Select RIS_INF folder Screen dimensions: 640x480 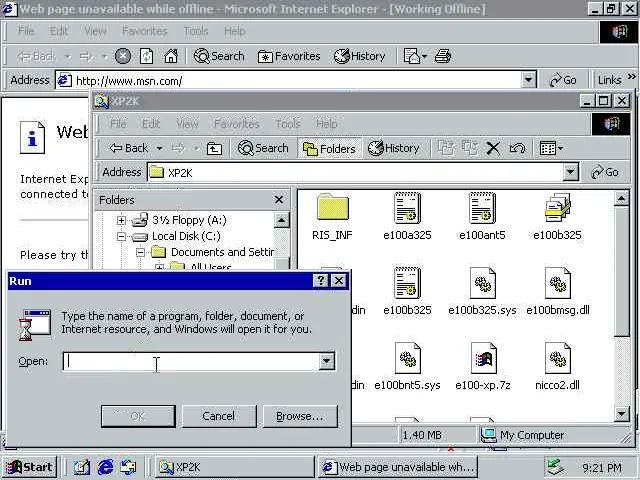[x=332, y=216]
